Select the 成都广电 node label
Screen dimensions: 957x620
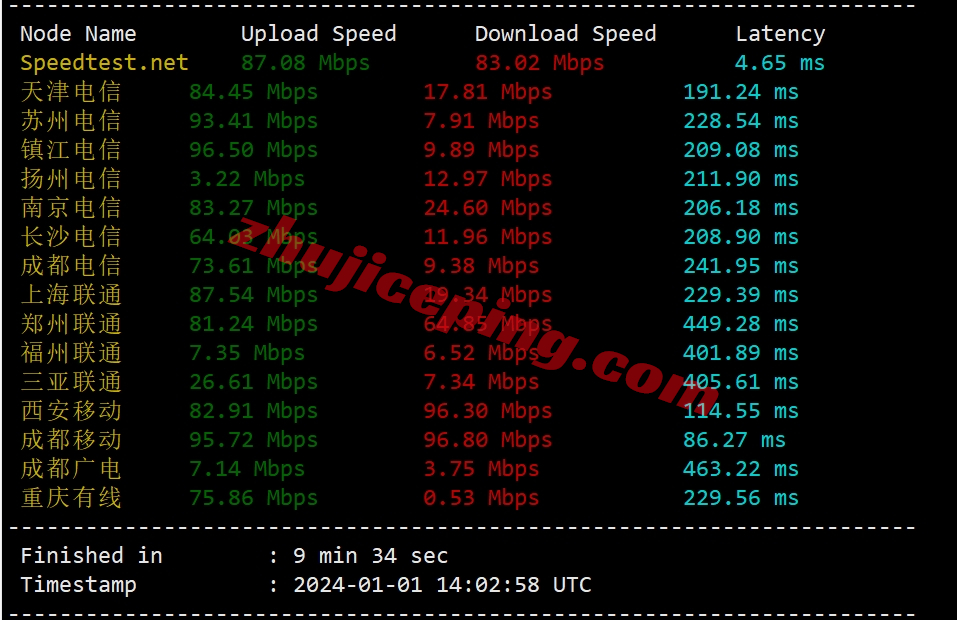pyautogui.click(x=71, y=469)
